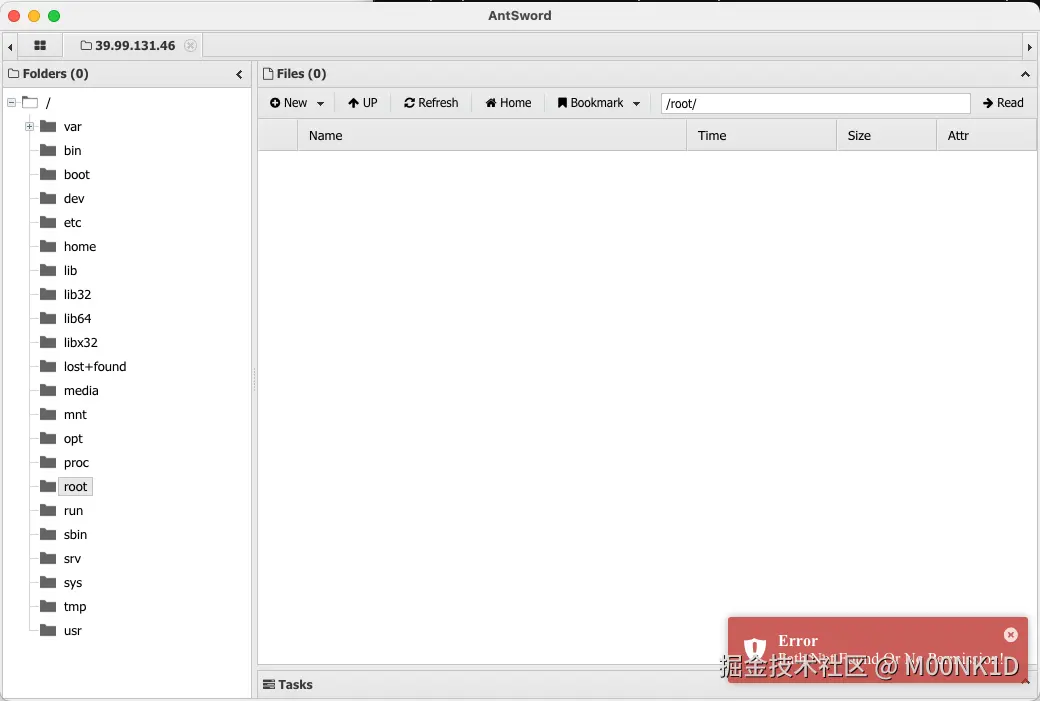1040x701 pixels.
Task: Select the usr folder
Action: coord(72,631)
